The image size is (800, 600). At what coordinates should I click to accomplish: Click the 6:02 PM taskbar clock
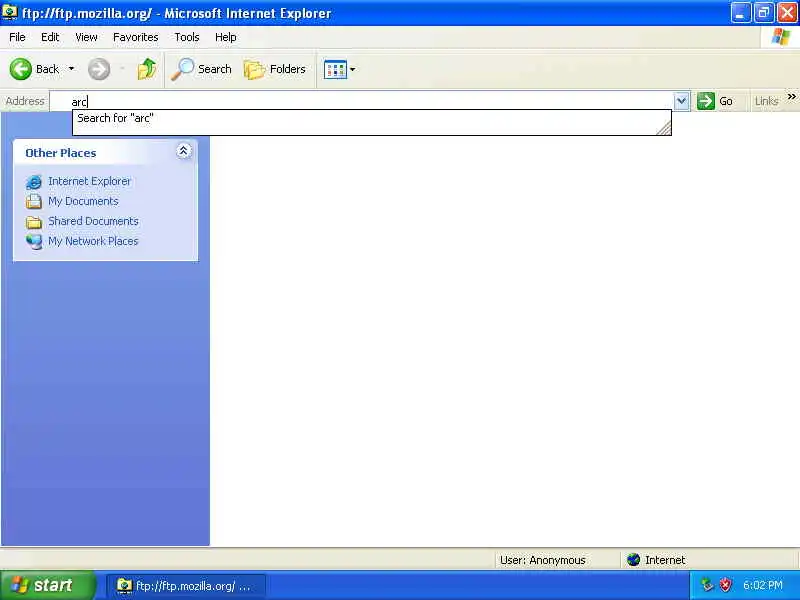click(763, 585)
